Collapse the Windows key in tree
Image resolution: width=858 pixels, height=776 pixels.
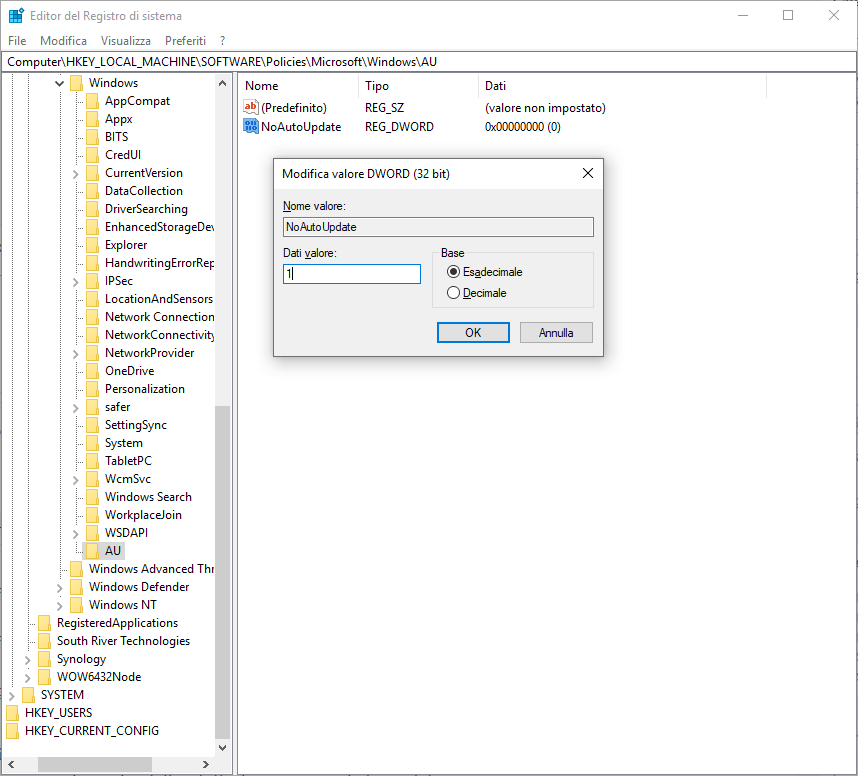pyautogui.click(x=60, y=84)
